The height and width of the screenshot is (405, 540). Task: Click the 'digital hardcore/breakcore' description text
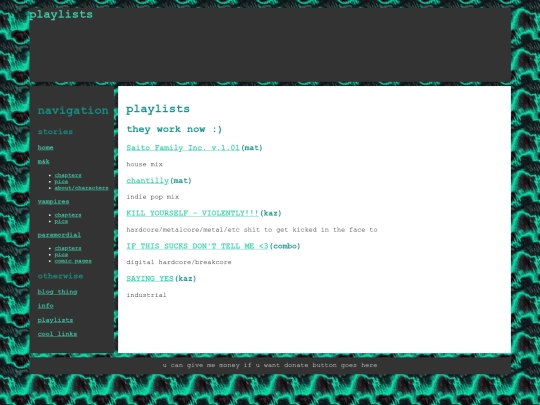179,262
